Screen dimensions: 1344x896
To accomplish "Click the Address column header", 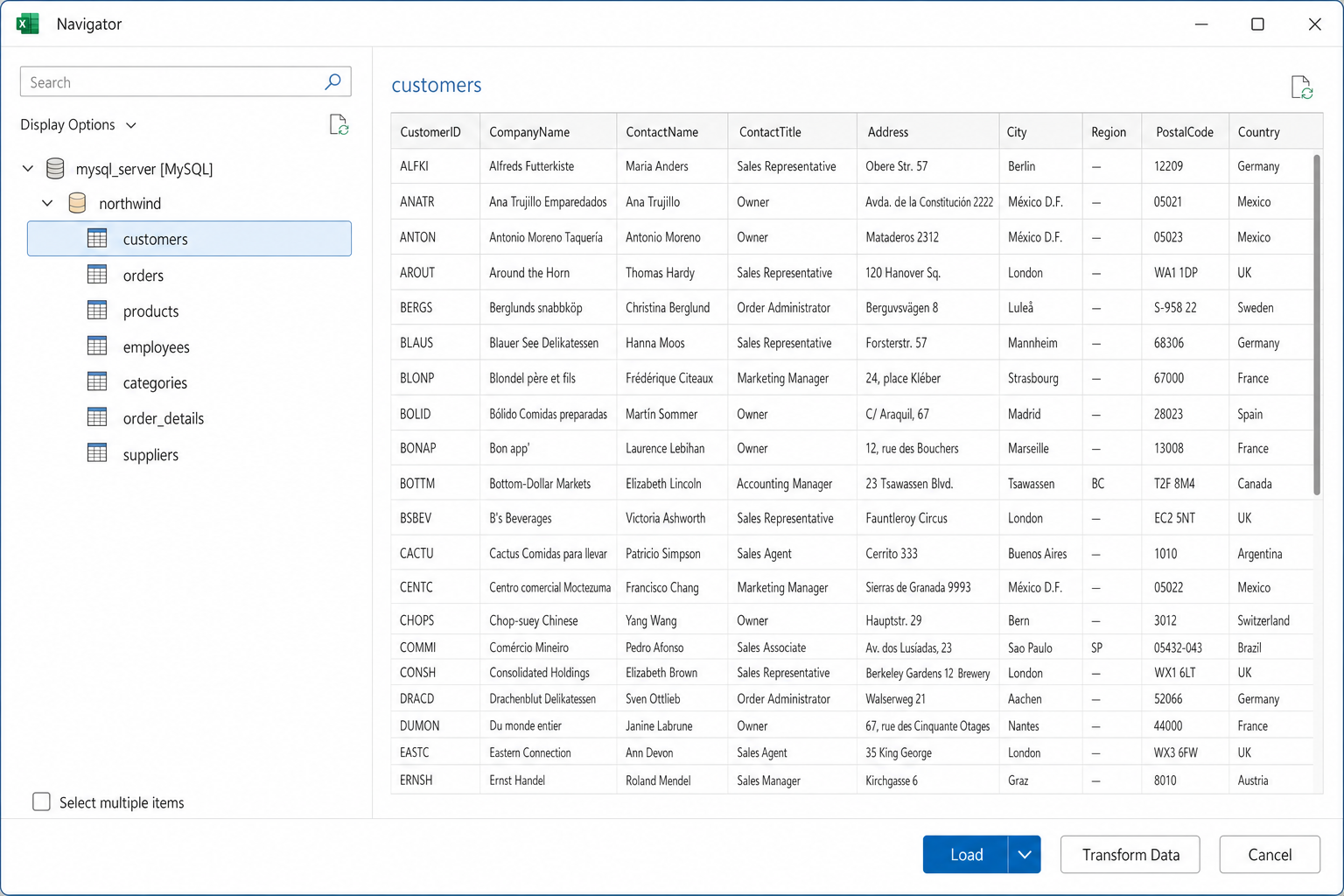I will click(927, 131).
